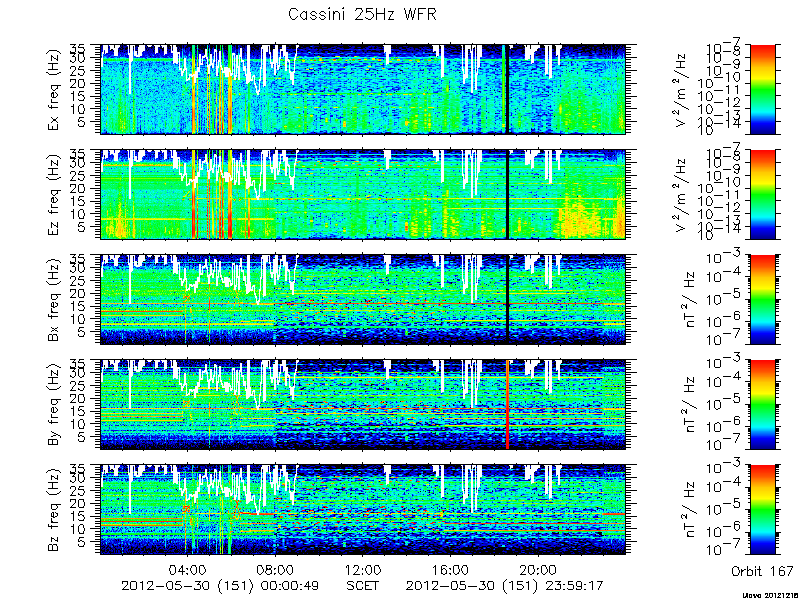Click start timestamp "2012-05-30 (151) 00:00:49"

coord(220,585)
